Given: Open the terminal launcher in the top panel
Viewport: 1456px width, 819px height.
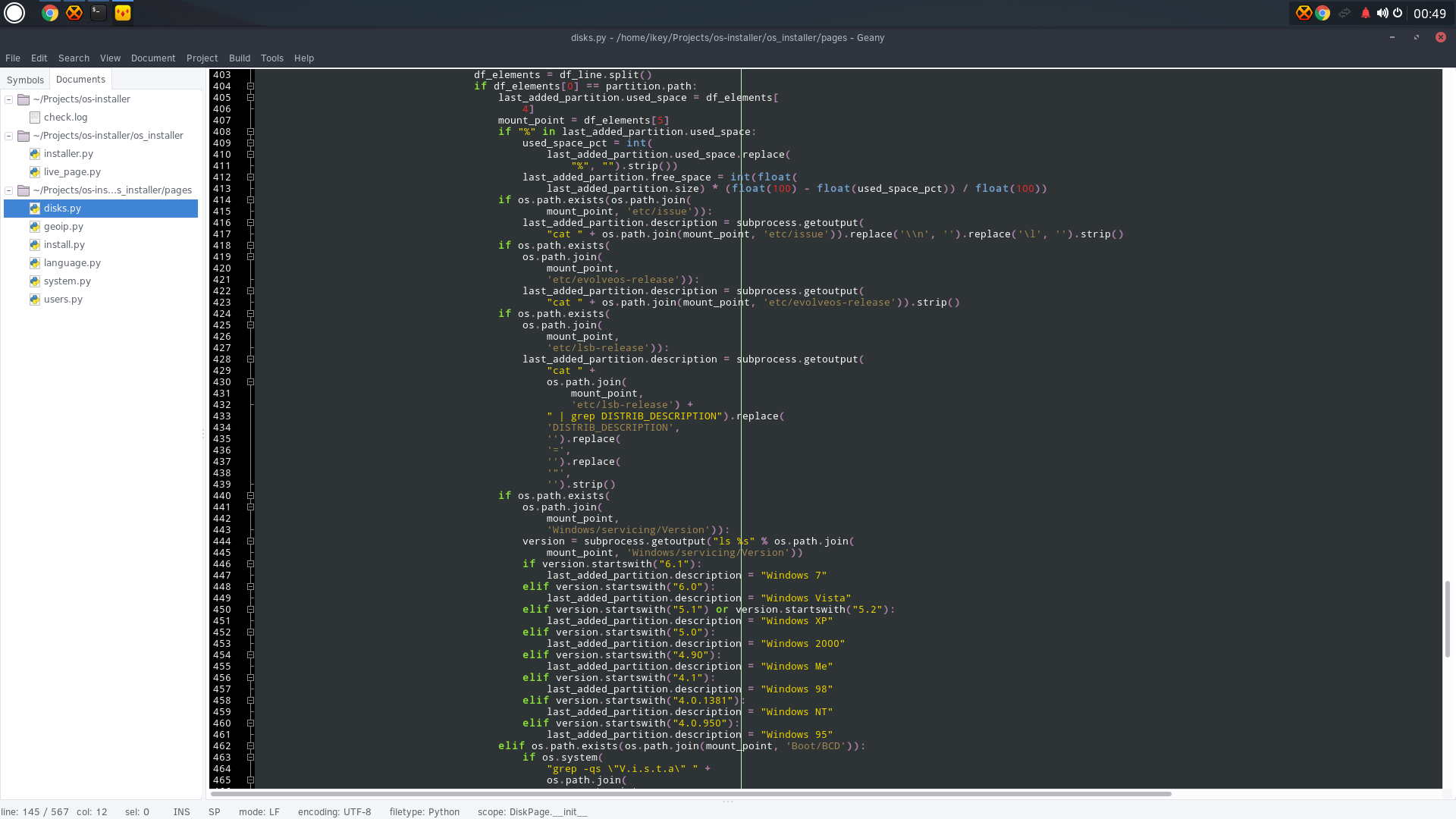Looking at the screenshot, I should click(x=99, y=13).
